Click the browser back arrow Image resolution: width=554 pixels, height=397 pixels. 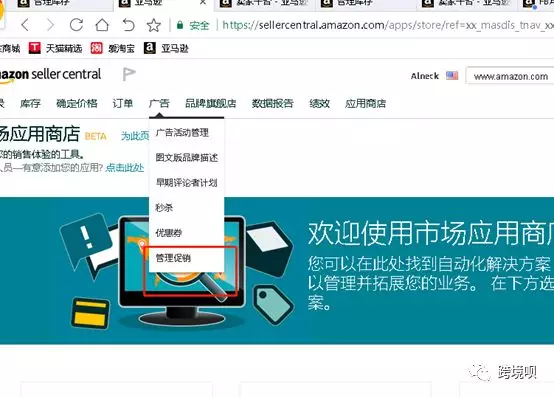coord(25,25)
